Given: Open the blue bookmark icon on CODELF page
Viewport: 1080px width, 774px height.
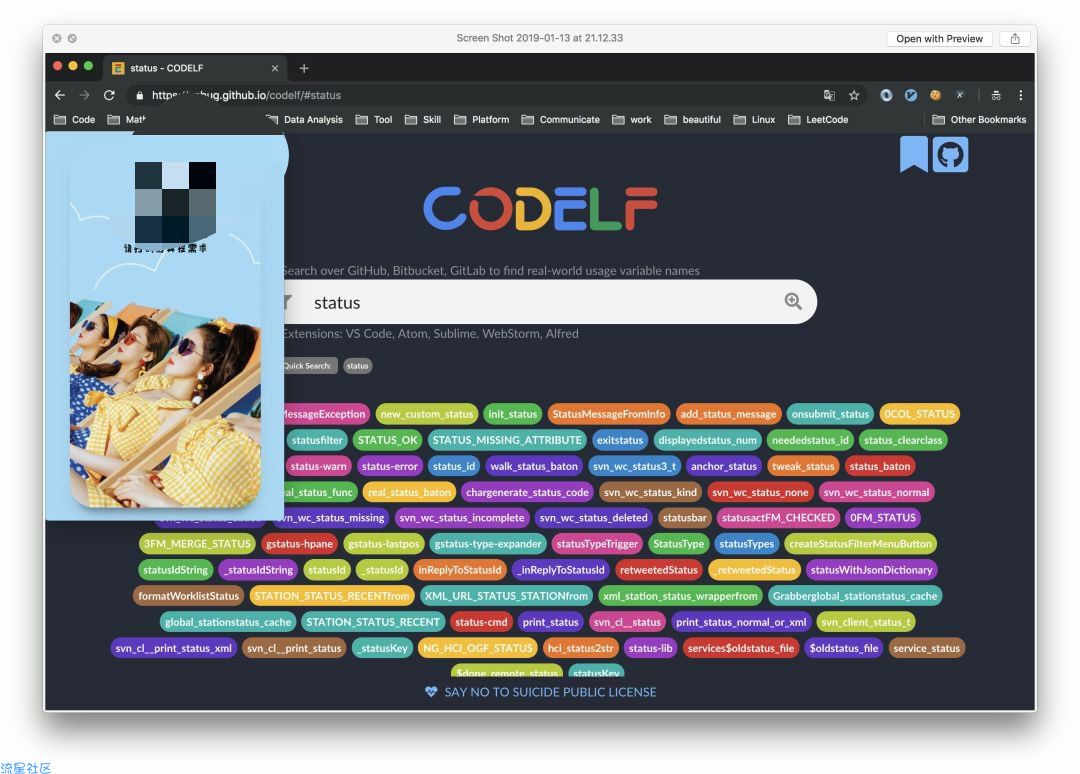Looking at the screenshot, I should pos(914,154).
